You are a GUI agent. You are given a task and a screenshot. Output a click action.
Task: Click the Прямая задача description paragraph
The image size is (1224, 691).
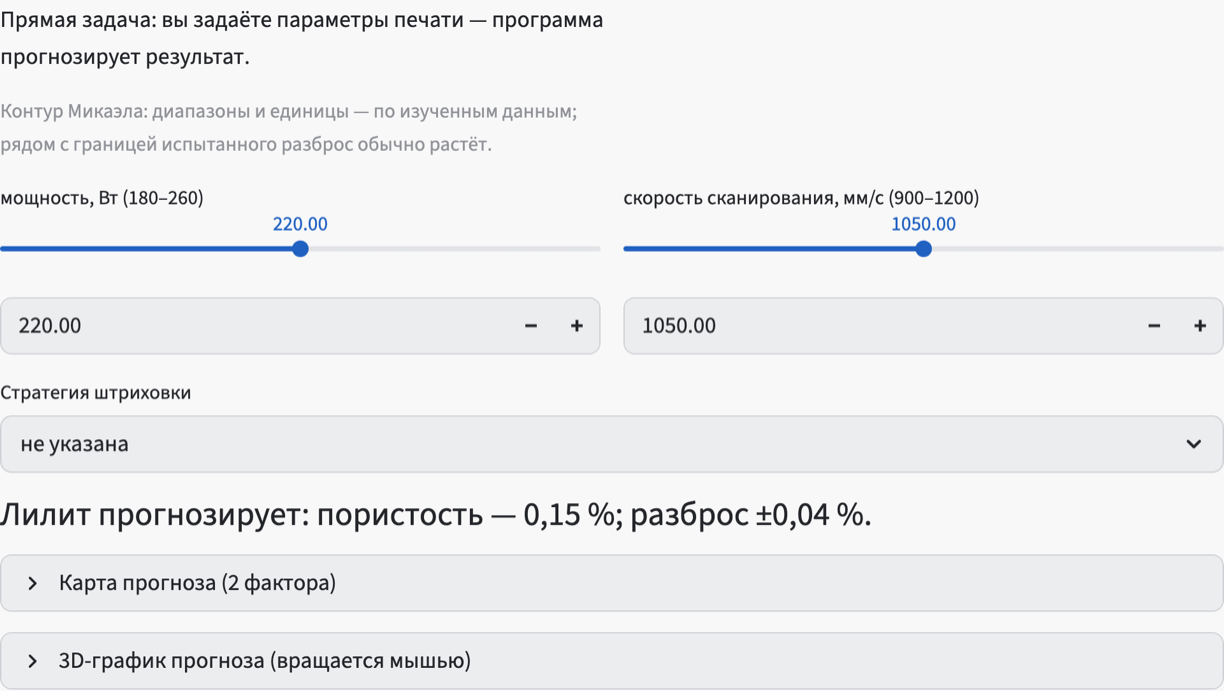coord(302,38)
